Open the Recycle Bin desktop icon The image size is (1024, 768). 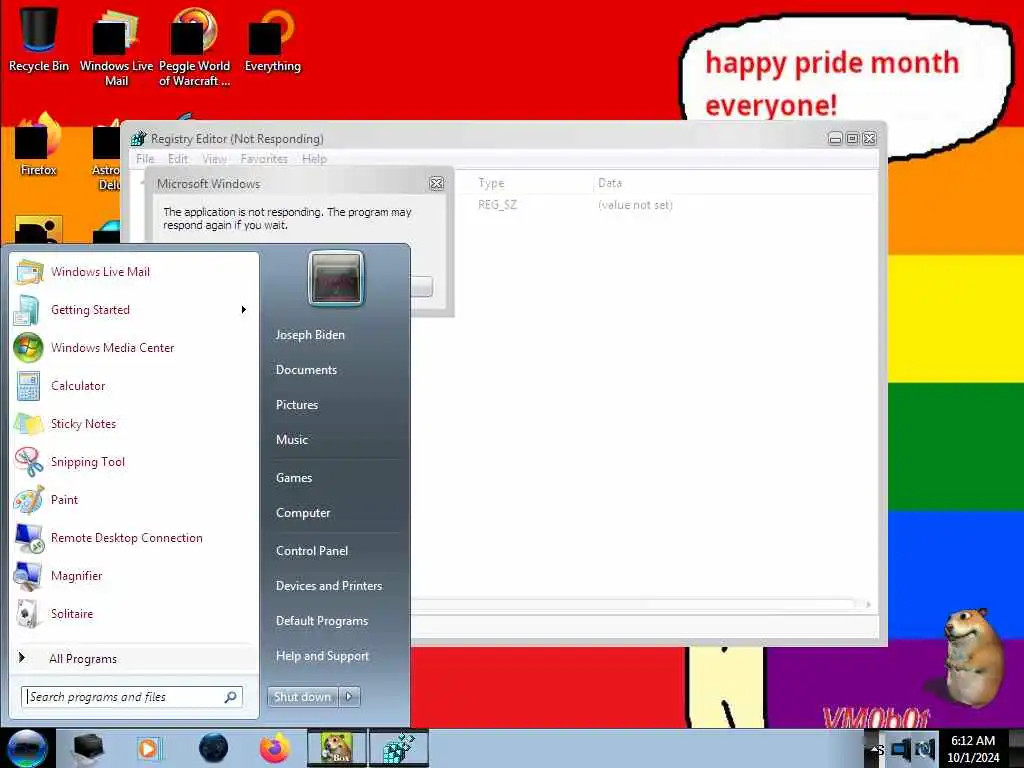tap(39, 39)
